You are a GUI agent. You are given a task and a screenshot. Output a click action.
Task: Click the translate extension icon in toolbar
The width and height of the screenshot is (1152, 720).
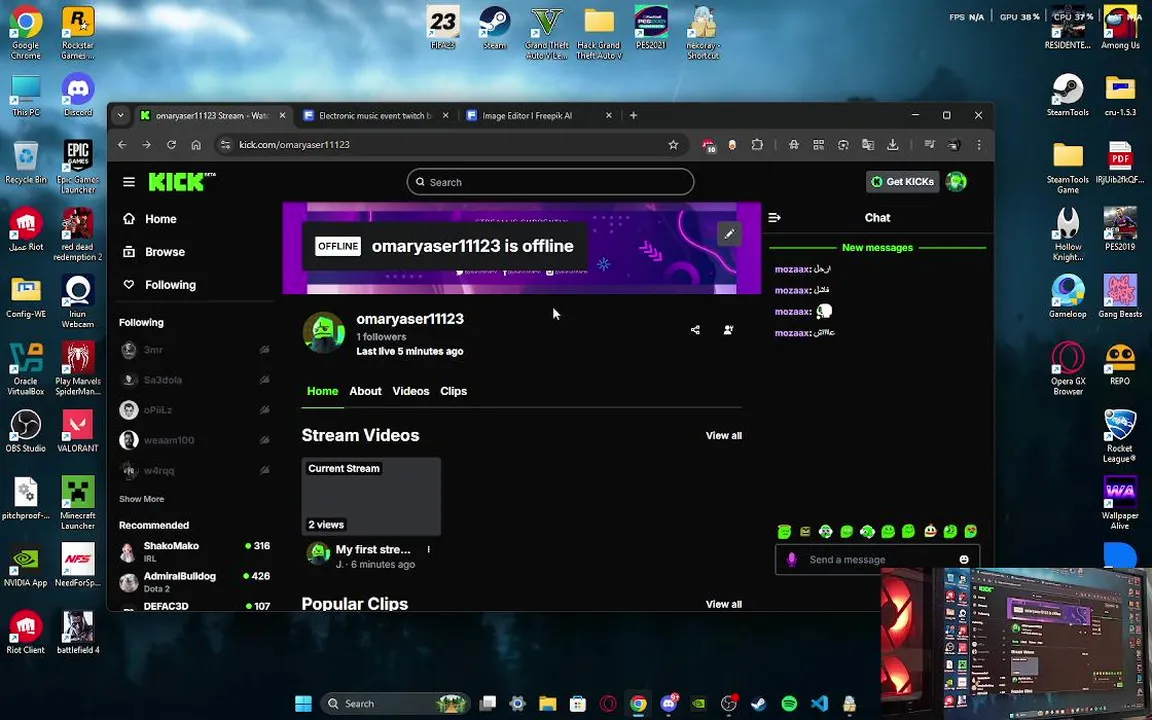(868, 145)
